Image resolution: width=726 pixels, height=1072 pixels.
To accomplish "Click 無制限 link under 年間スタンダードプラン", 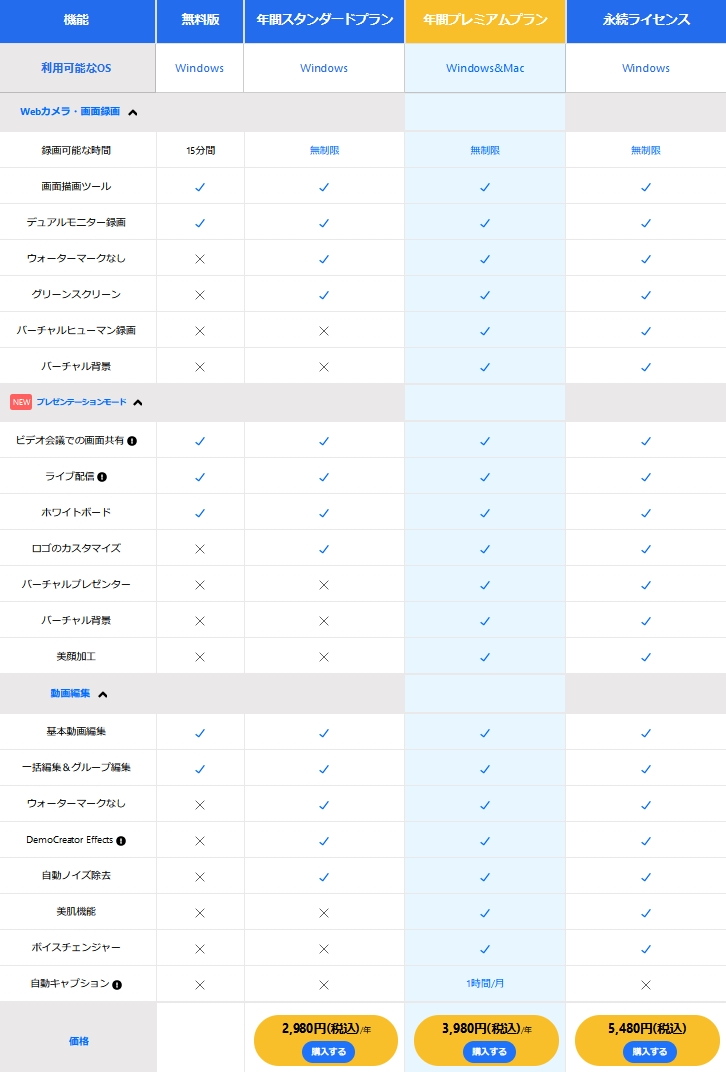I will tap(324, 151).
